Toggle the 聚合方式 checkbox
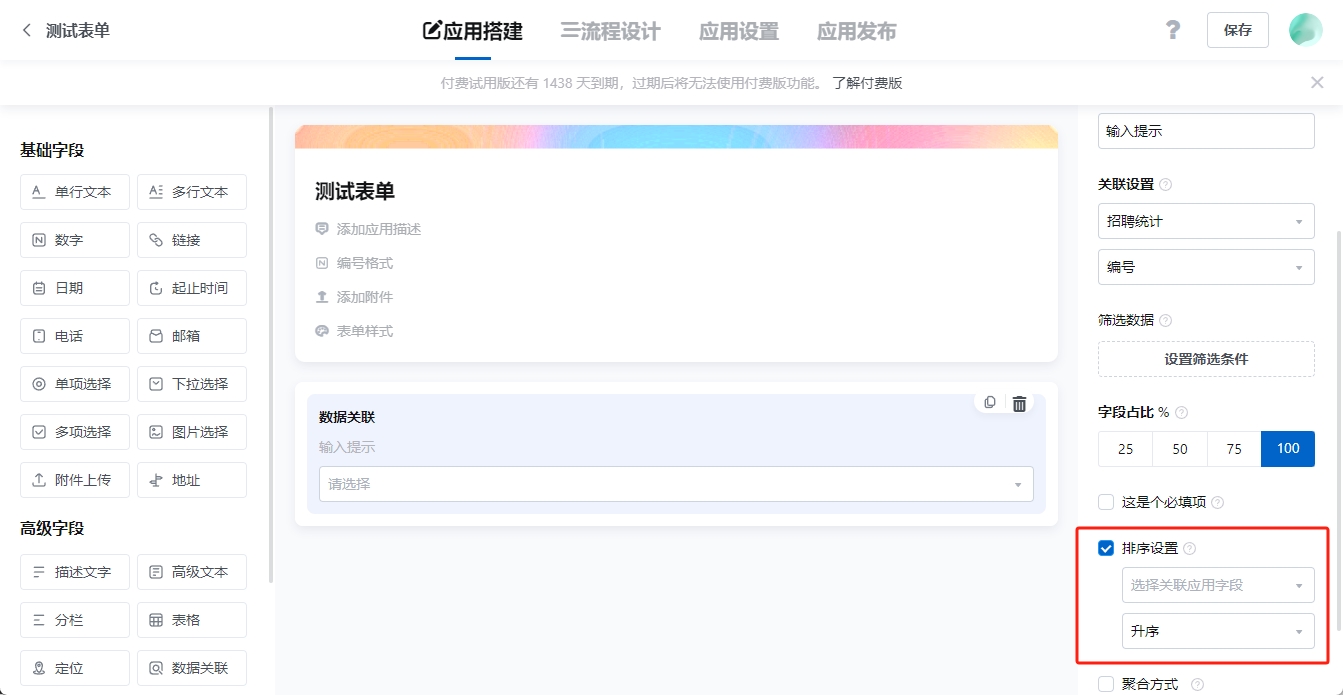The height and width of the screenshot is (695, 1343). click(1106, 685)
